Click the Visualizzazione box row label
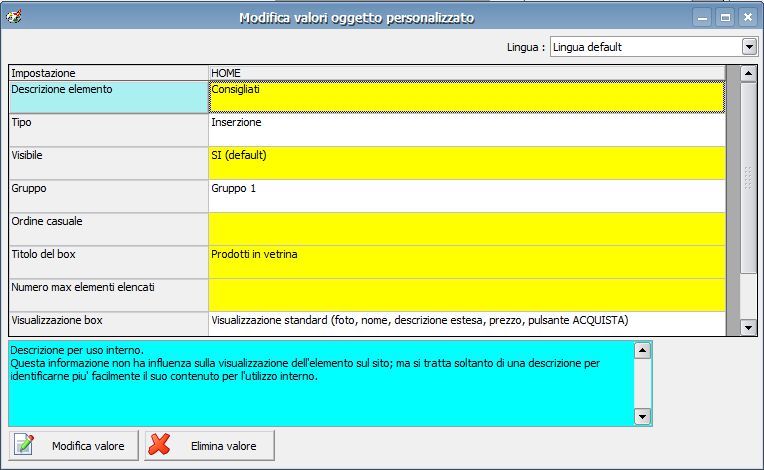This screenshot has width=764, height=470. (x=109, y=324)
